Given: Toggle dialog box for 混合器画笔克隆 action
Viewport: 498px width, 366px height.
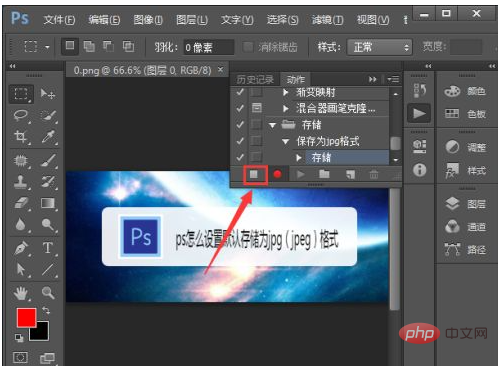Looking at the screenshot, I should point(256,108).
